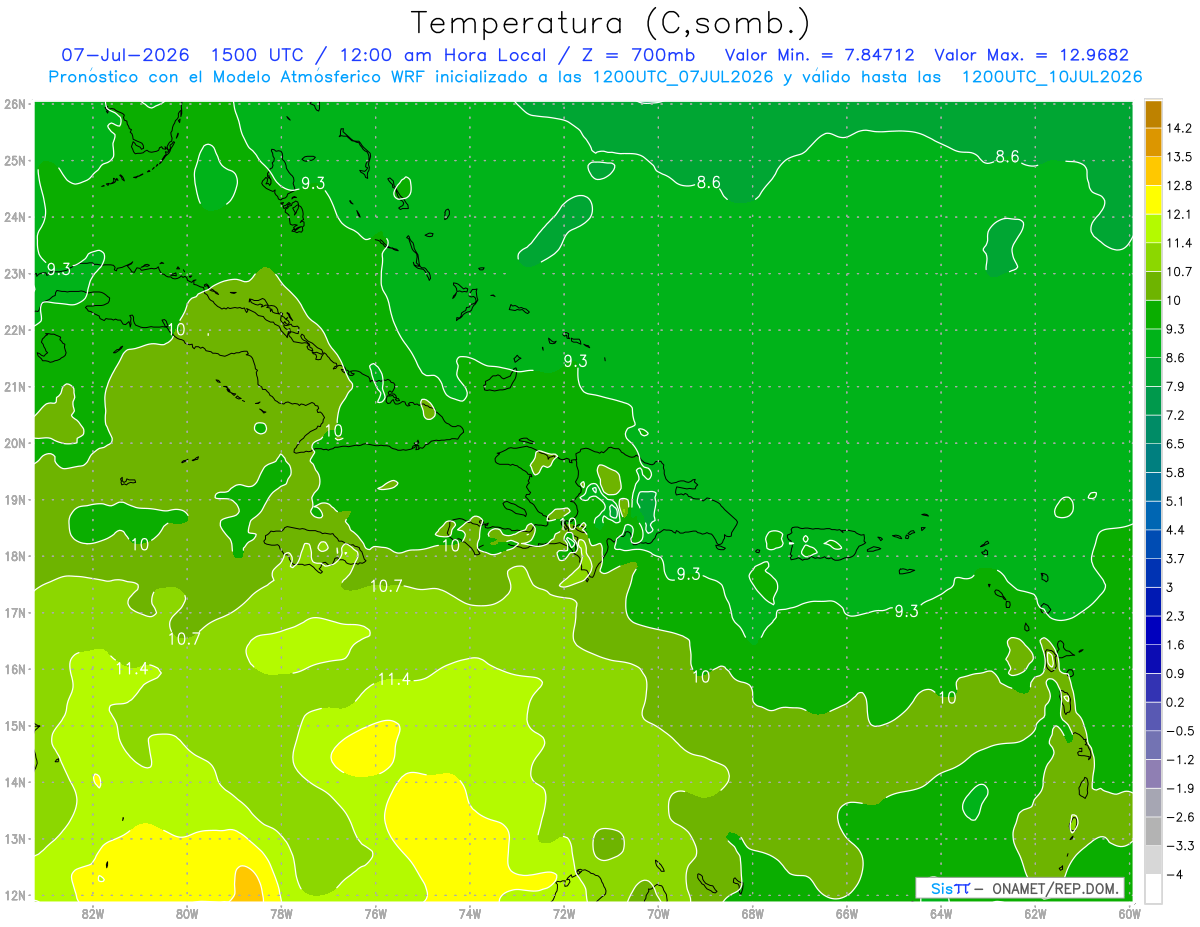Click the "26N" latitude axis label
This screenshot has width=1200, height=927.
coord(15,104)
